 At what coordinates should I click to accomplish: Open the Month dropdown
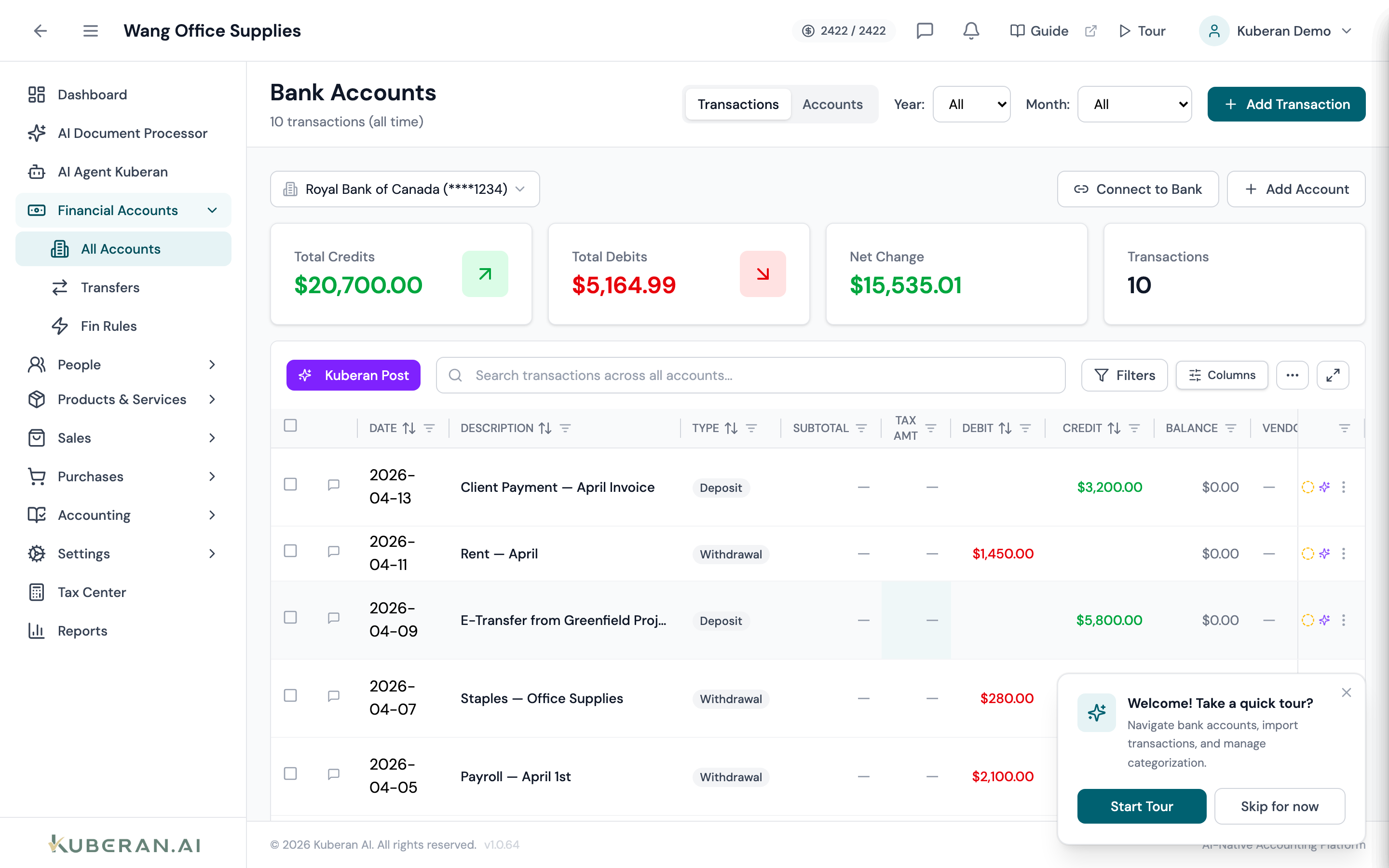tap(1134, 104)
